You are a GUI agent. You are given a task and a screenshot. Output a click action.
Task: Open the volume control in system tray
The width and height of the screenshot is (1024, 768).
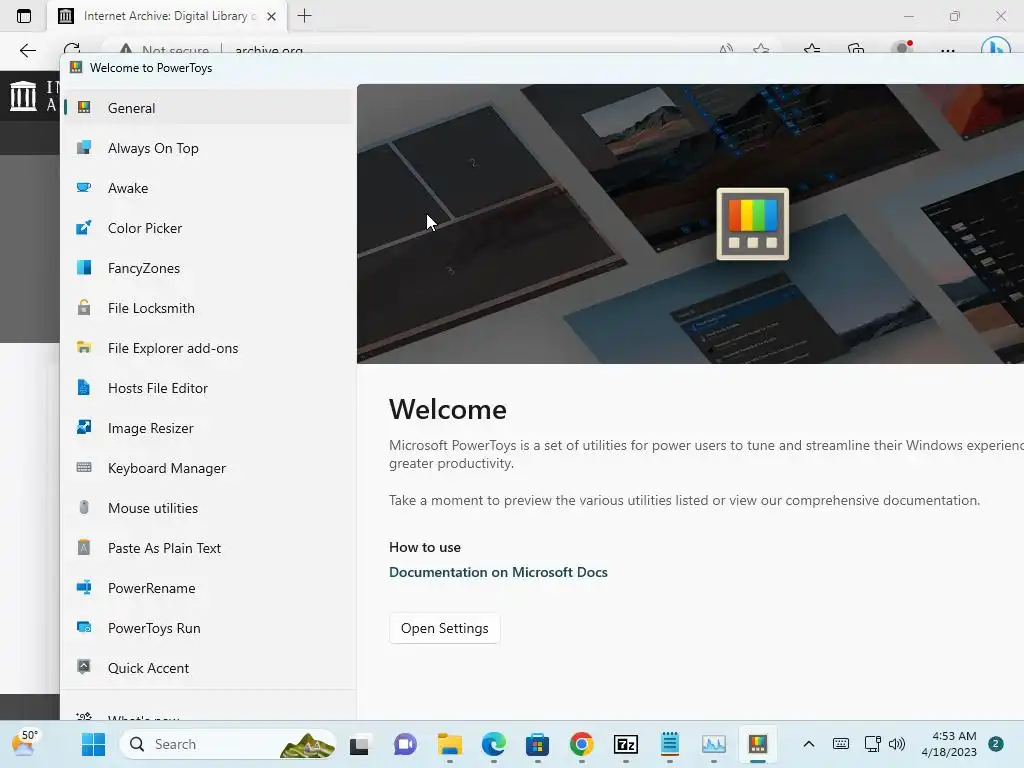point(897,744)
